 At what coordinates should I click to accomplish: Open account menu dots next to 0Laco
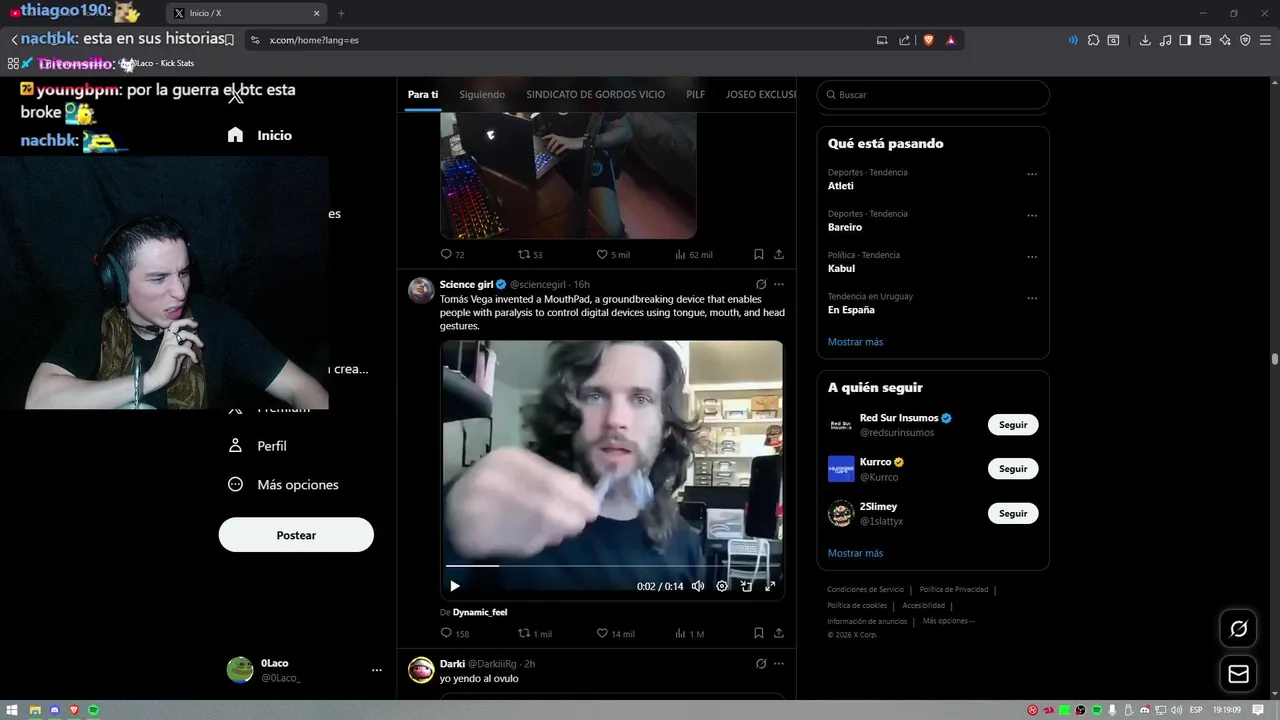click(x=376, y=670)
